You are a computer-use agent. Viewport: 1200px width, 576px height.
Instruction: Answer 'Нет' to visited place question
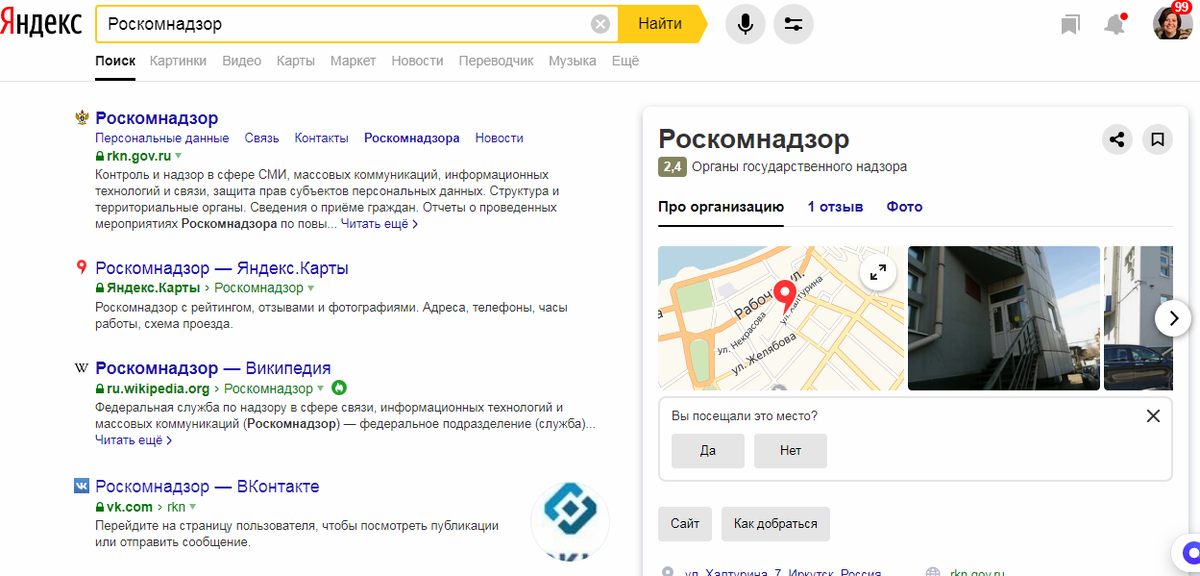point(791,450)
